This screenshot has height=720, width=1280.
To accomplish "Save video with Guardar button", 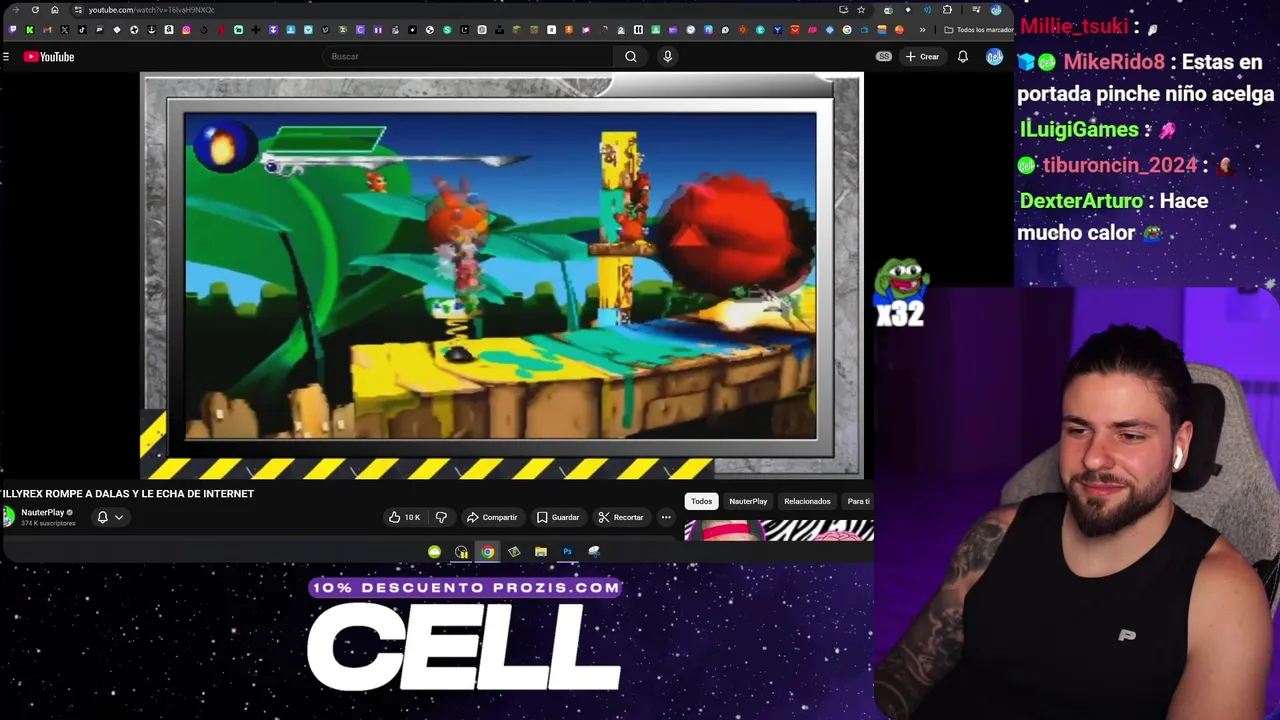I will pyautogui.click(x=558, y=517).
